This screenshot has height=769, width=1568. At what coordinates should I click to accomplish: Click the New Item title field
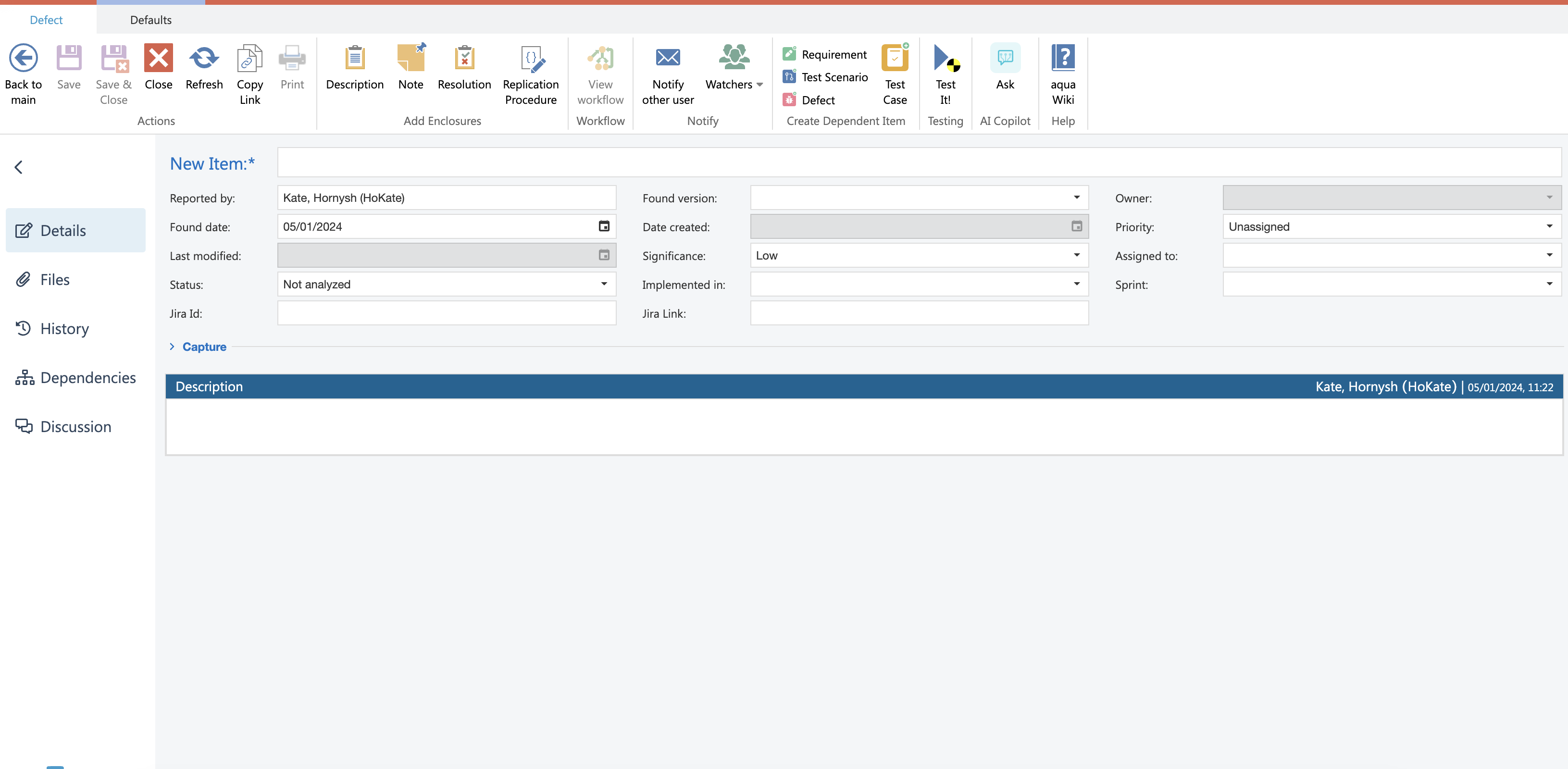coord(919,162)
